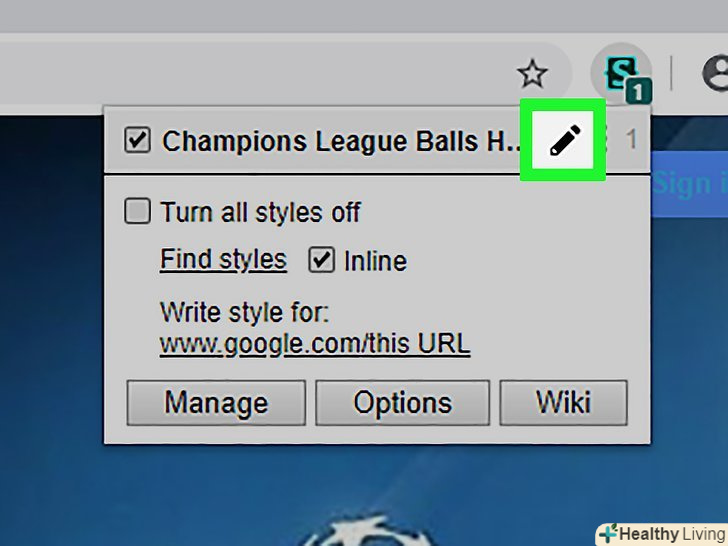This screenshot has height=546, width=728.
Task: Open the style's three-dot menu
Action: [x=604, y=139]
